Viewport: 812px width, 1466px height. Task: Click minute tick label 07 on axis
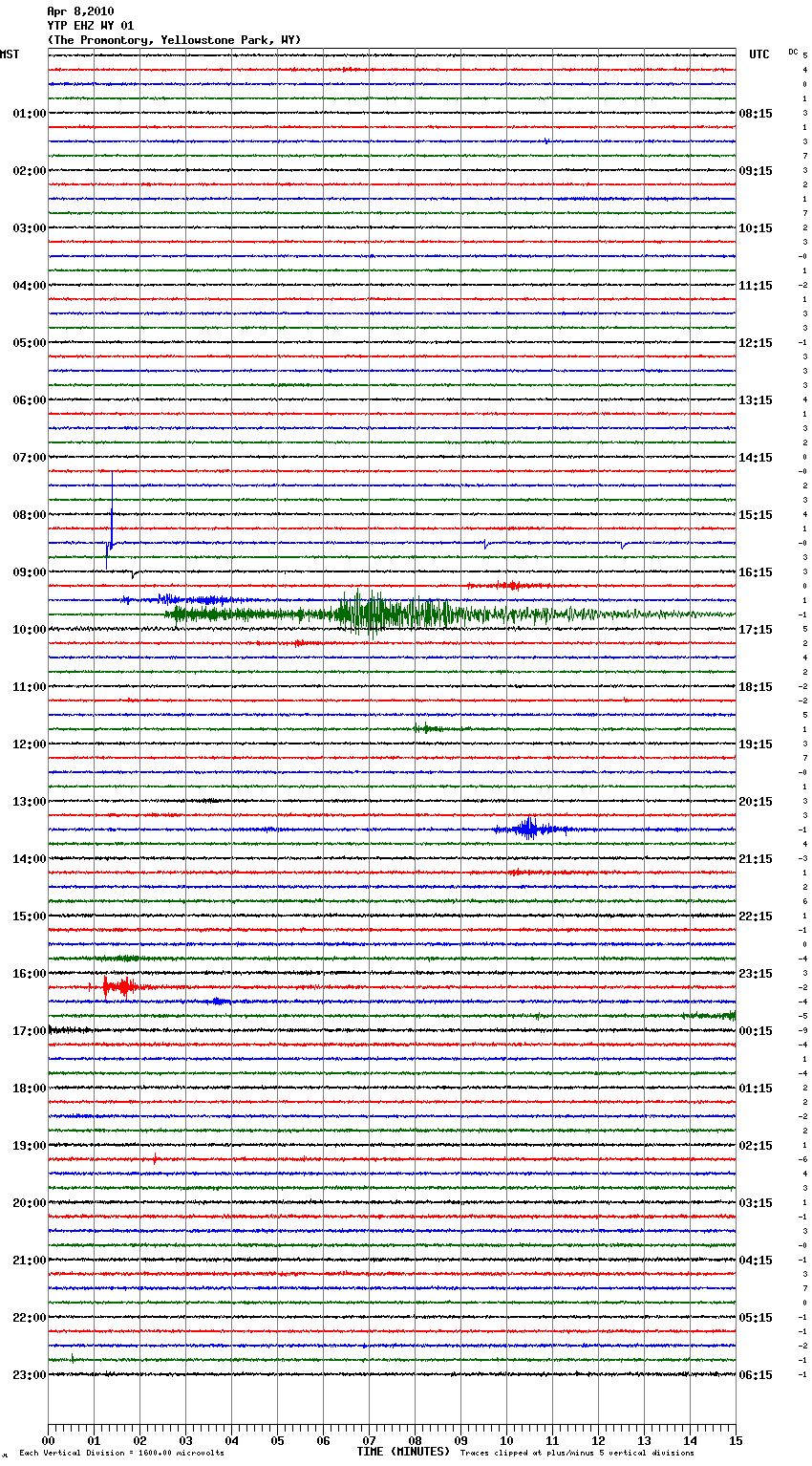[x=369, y=1440]
